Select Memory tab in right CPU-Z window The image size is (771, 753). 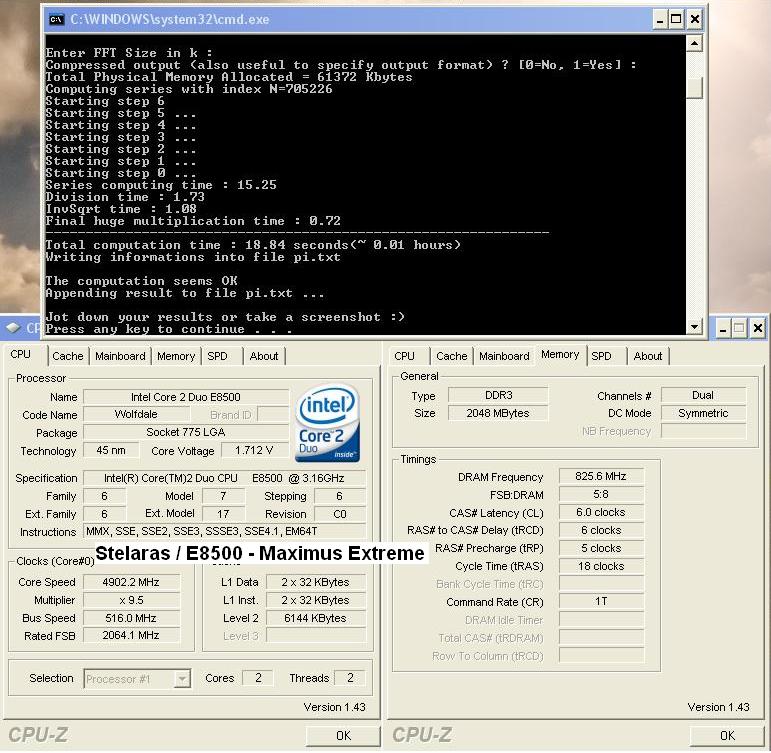click(x=560, y=355)
